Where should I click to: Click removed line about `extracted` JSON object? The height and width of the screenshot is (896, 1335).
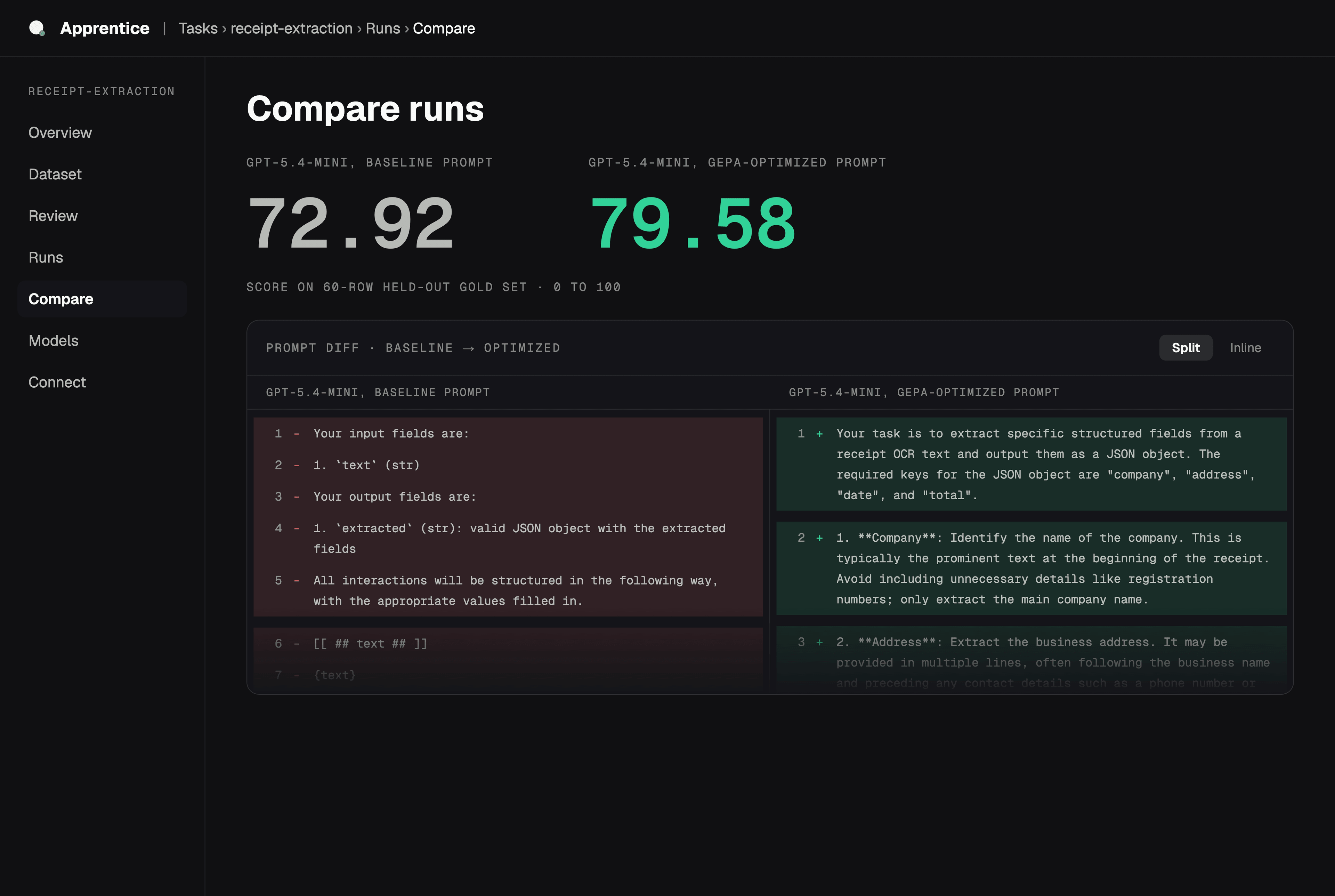[508, 539]
